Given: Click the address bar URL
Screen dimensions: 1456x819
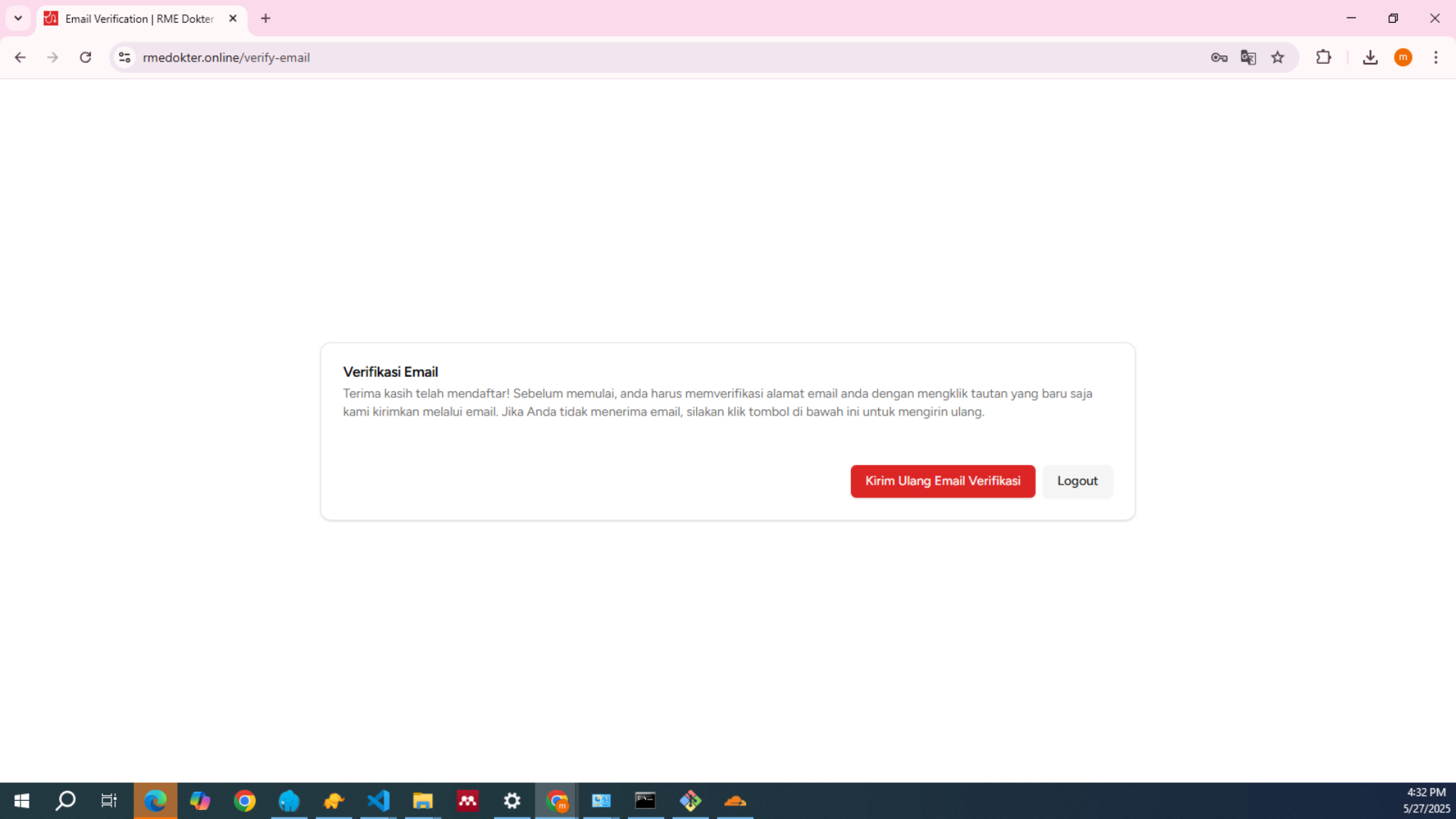Looking at the screenshot, I should (226, 58).
